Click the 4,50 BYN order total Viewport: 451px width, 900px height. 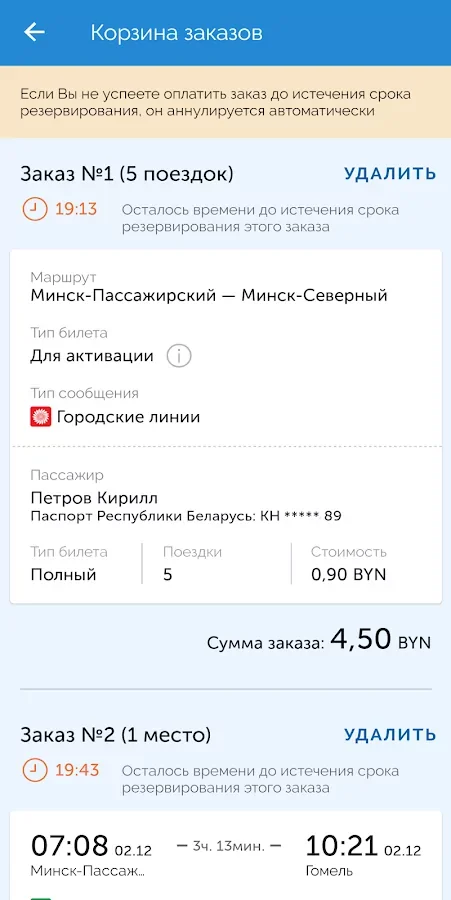(x=380, y=639)
